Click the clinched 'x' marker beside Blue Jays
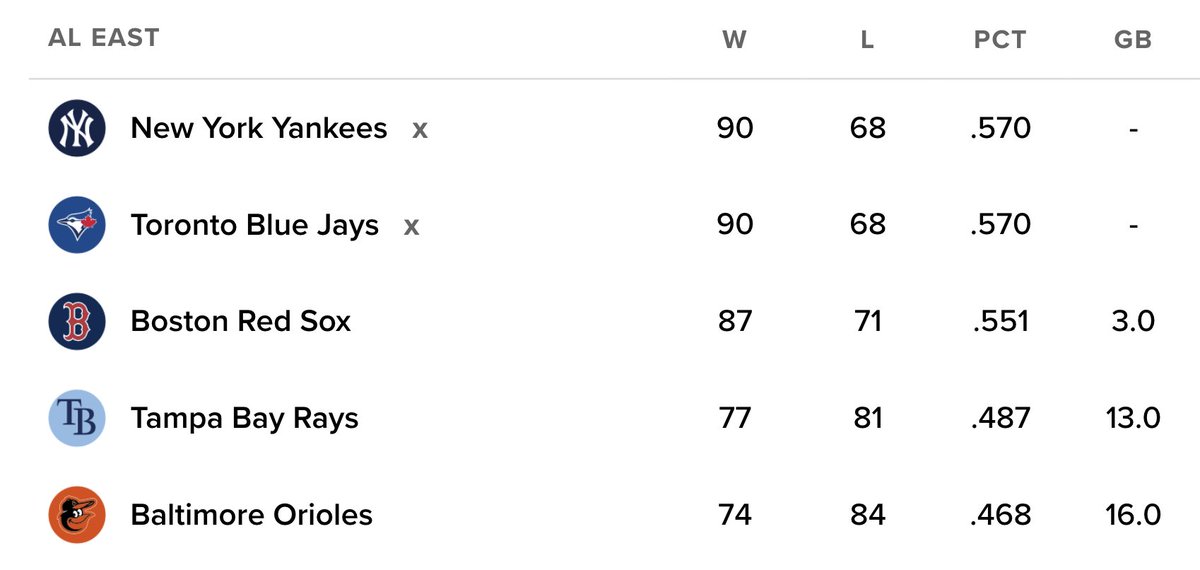Viewport: 1200px width, 570px height. pos(411,227)
